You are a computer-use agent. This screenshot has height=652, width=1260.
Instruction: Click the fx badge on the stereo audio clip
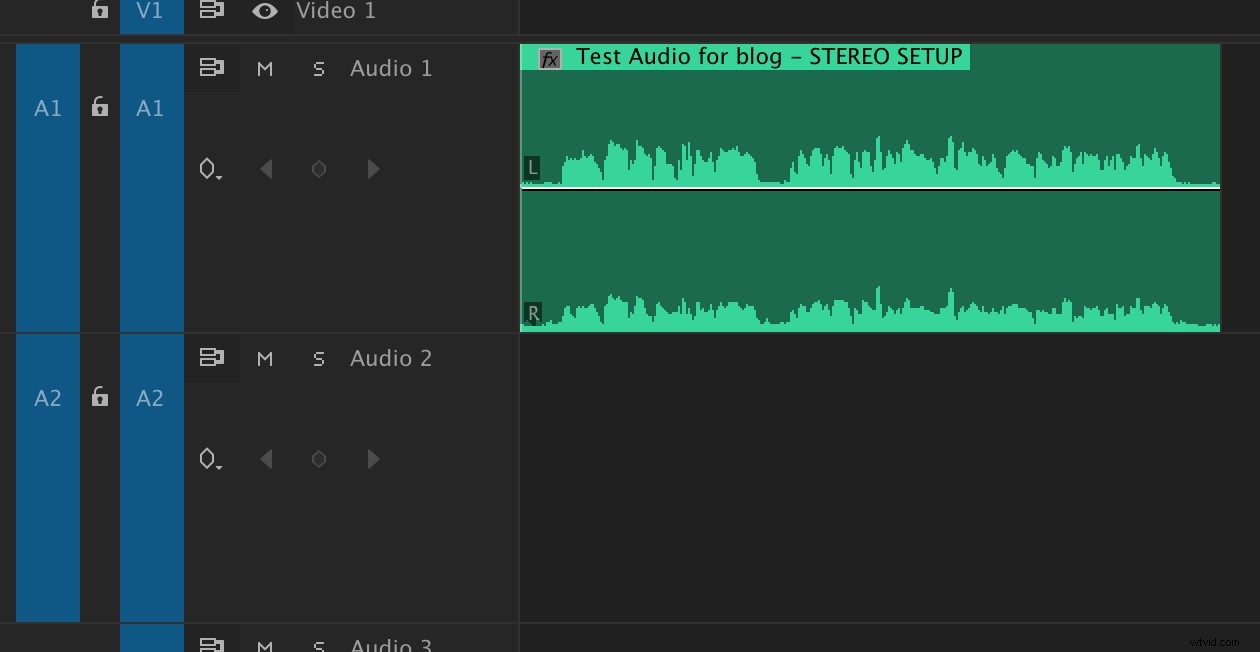pyautogui.click(x=549, y=58)
